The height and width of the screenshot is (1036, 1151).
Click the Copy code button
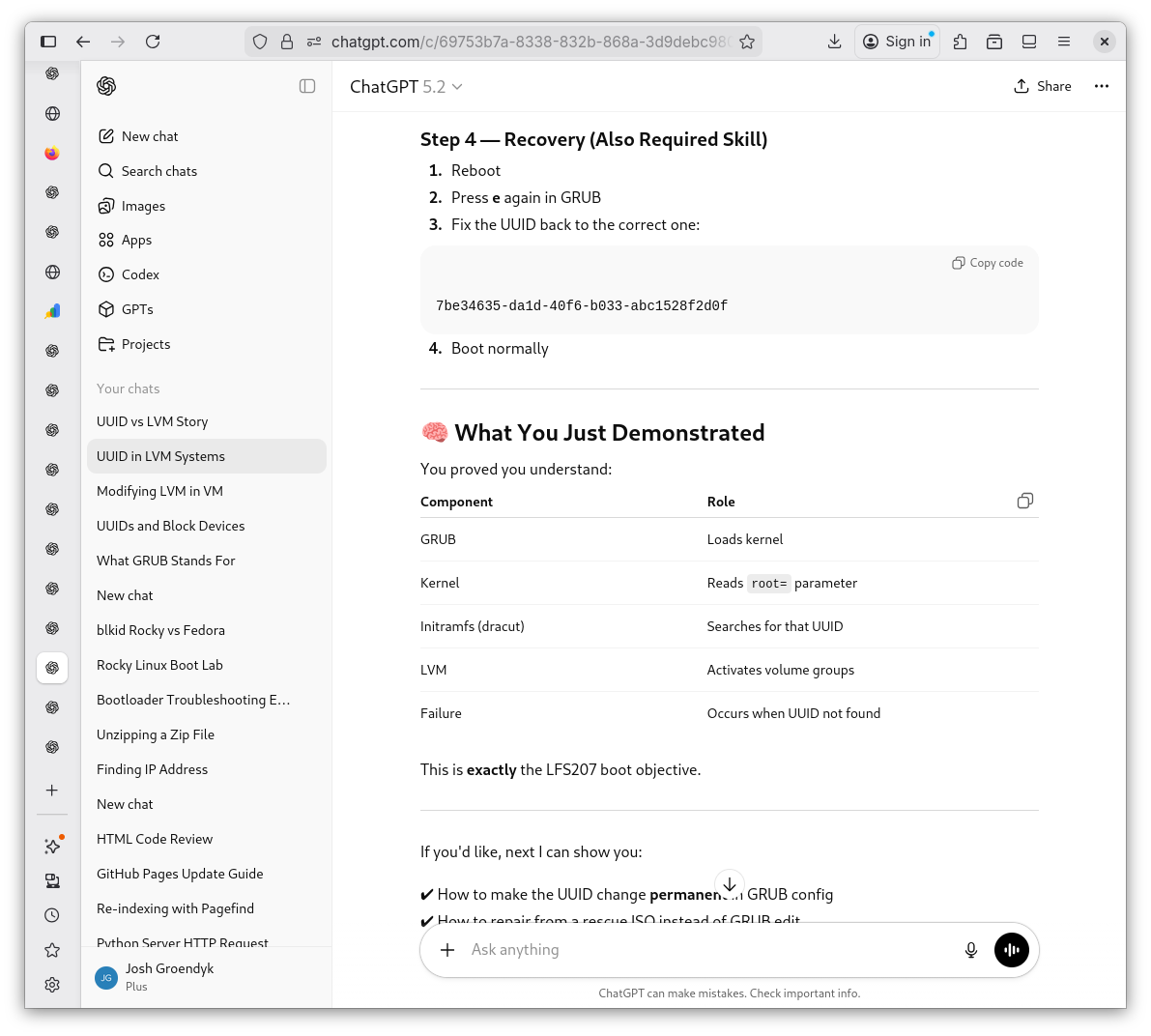(986, 262)
